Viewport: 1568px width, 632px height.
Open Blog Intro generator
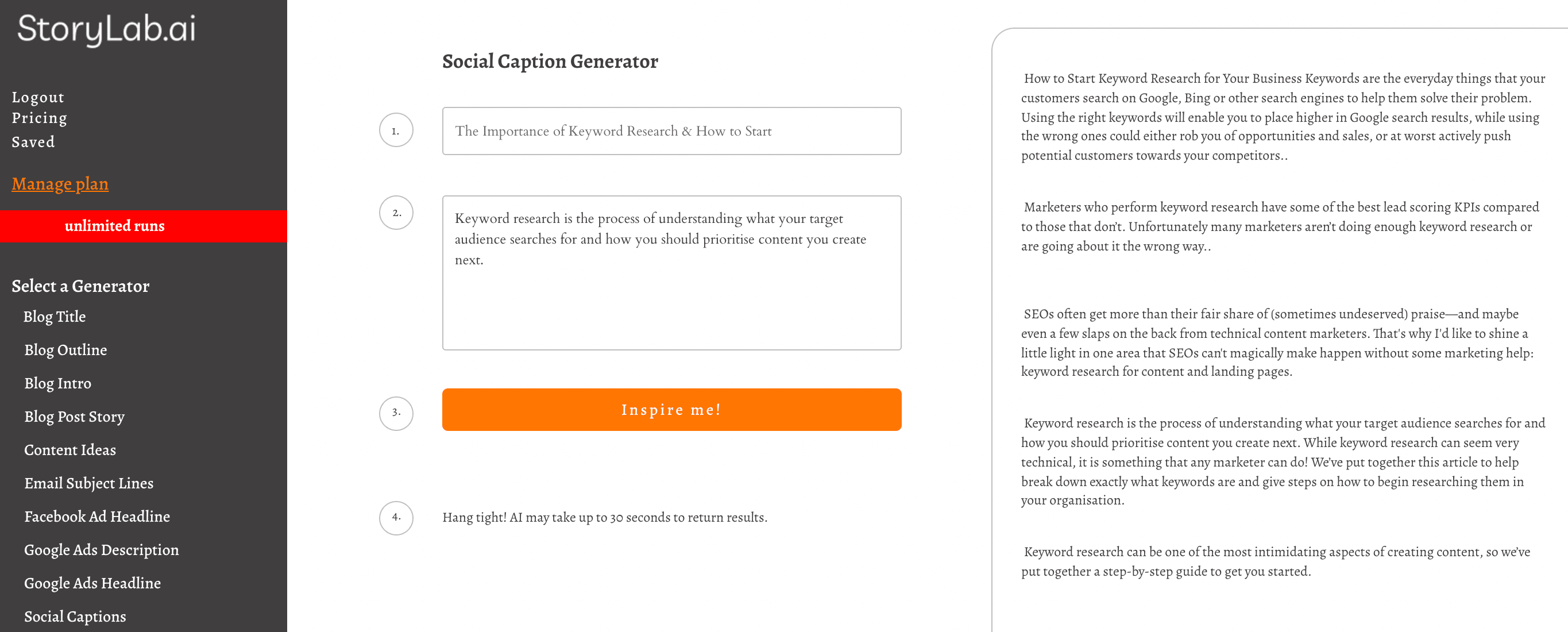[58, 383]
